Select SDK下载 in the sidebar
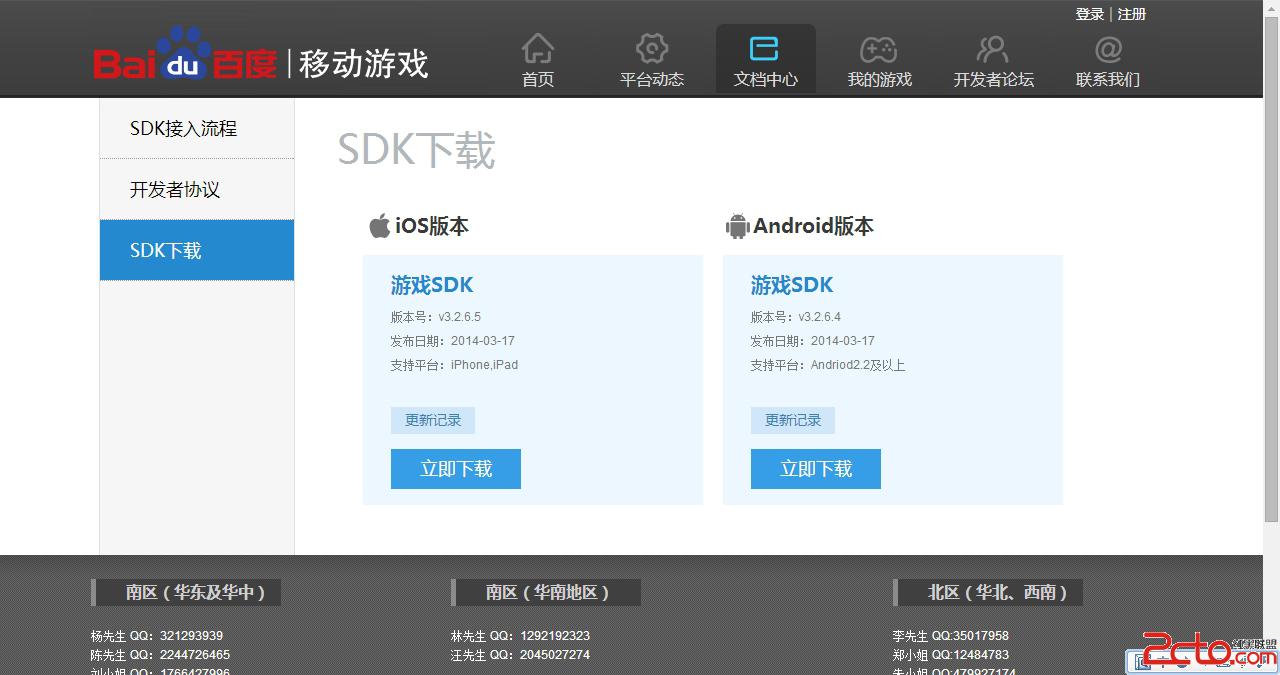This screenshot has width=1280, height=675. click(197, 250)
